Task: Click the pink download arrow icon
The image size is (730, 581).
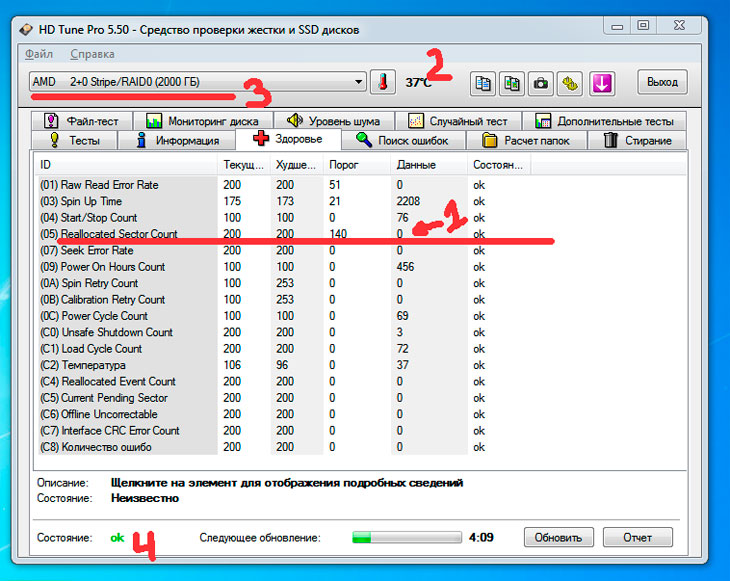Action: 602,84
